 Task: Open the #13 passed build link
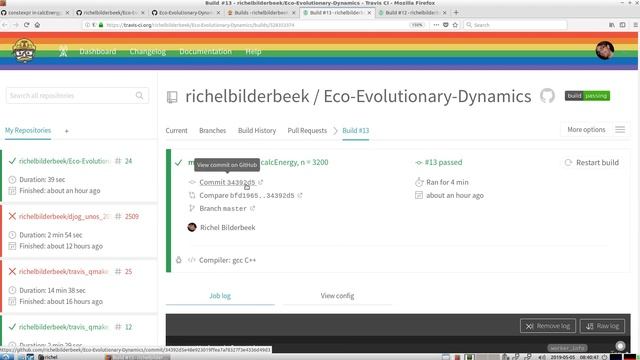pos(443,162)
